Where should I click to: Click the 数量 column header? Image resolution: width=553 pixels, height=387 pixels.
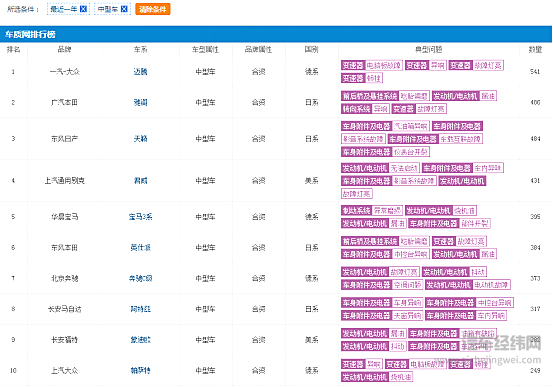point(535,50)
